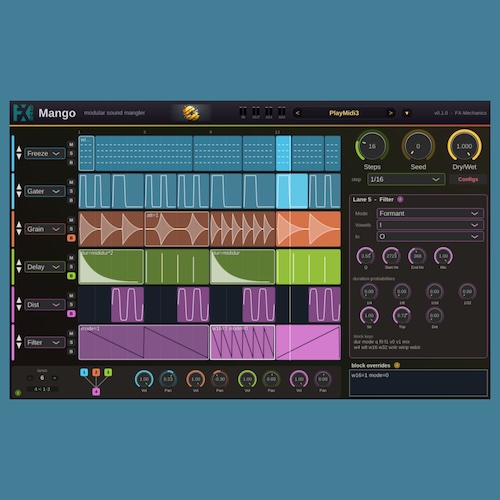
Task: Click the block overrides text field
Action: coord(418,383)
